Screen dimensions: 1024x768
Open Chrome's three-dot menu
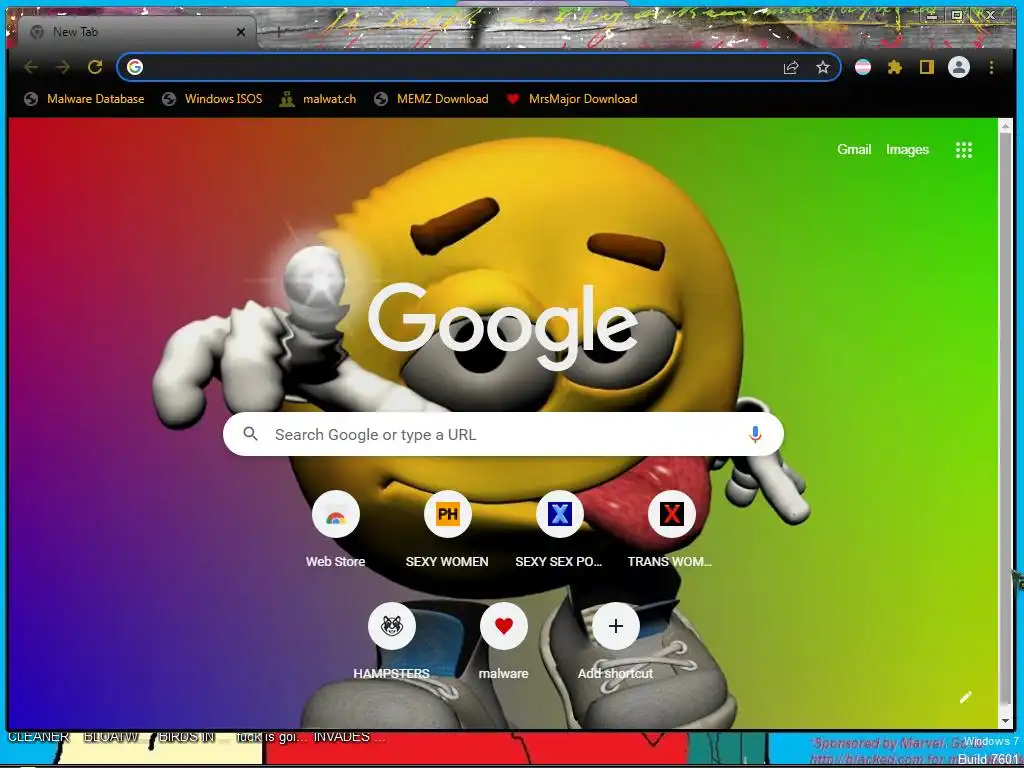(991, 67)
